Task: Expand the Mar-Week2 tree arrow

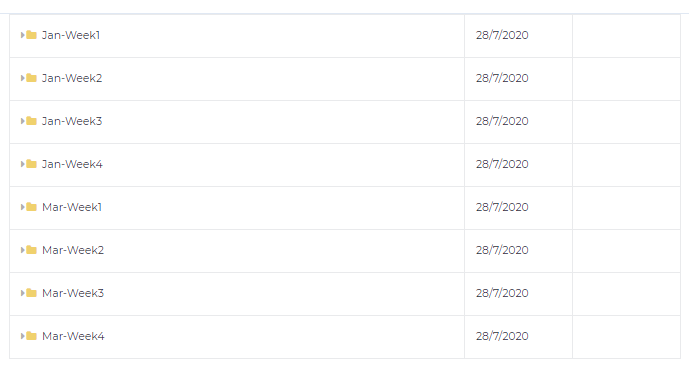Action: (x=22, y=250)
